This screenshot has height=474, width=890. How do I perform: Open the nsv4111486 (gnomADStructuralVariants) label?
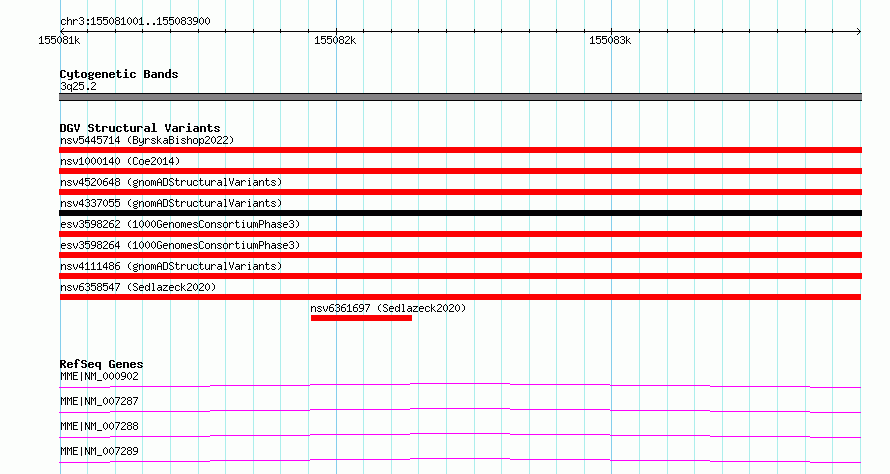171,266
